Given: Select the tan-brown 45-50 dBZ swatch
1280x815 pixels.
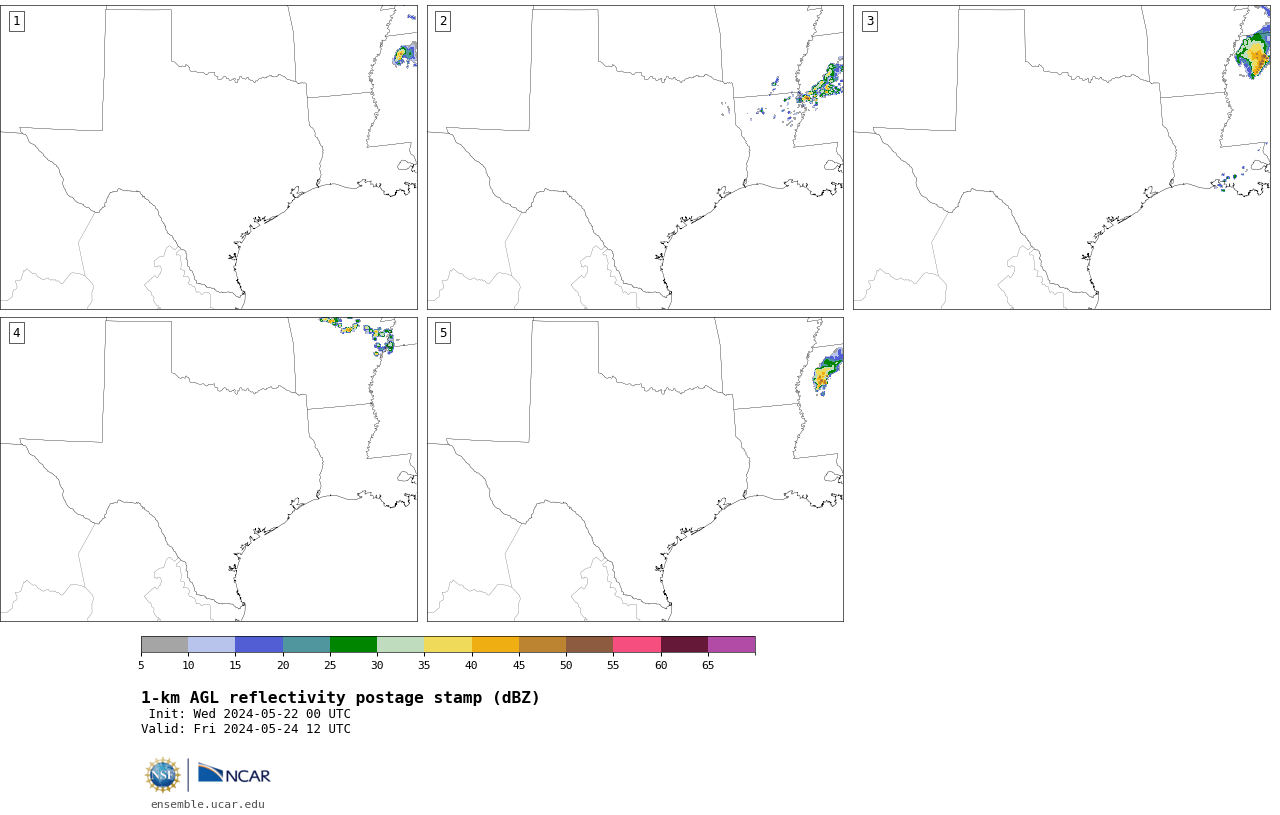Looking at the screenshot, I should (542, 644).
